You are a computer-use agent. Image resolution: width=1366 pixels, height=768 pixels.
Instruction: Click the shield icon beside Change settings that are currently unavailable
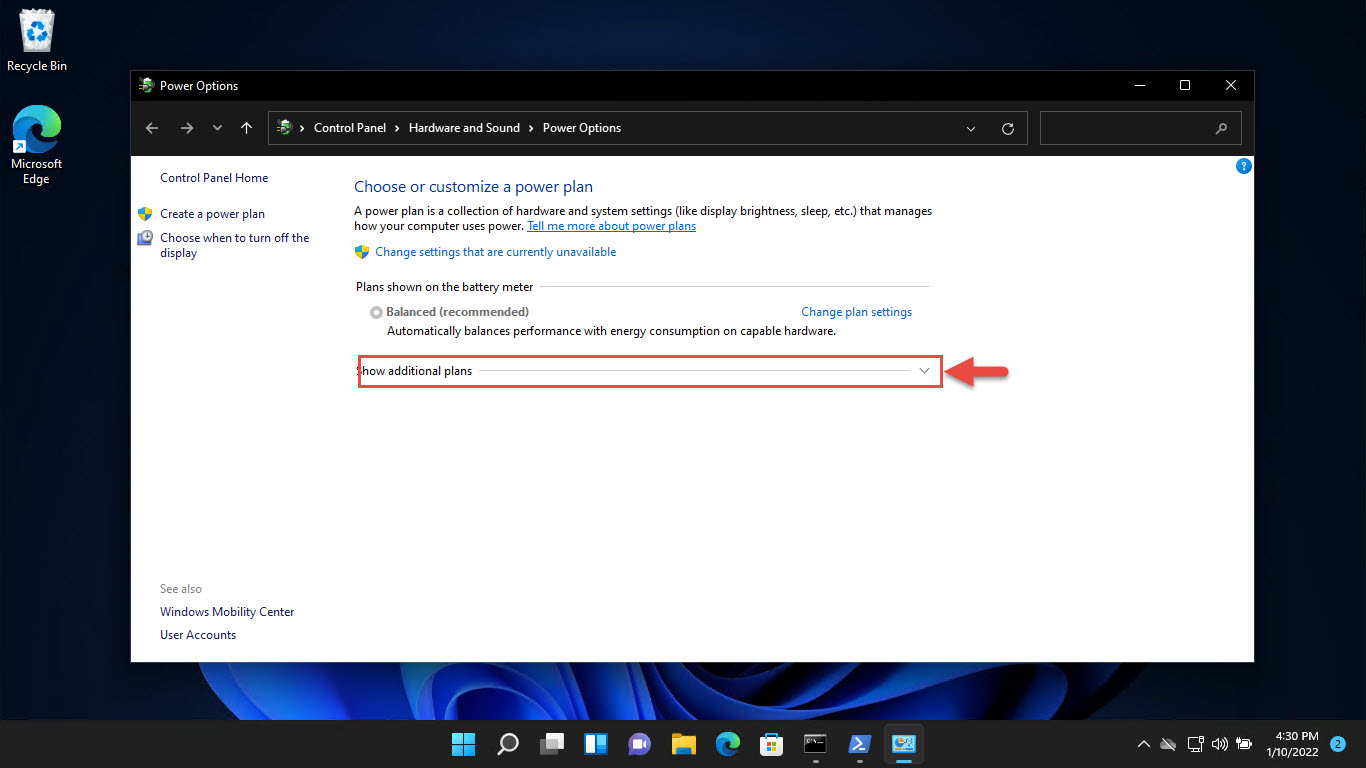[361, 251]
